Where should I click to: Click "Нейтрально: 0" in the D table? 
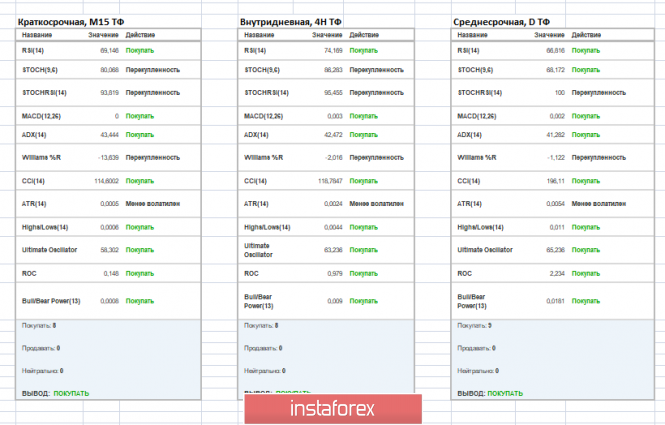[478, 371]
